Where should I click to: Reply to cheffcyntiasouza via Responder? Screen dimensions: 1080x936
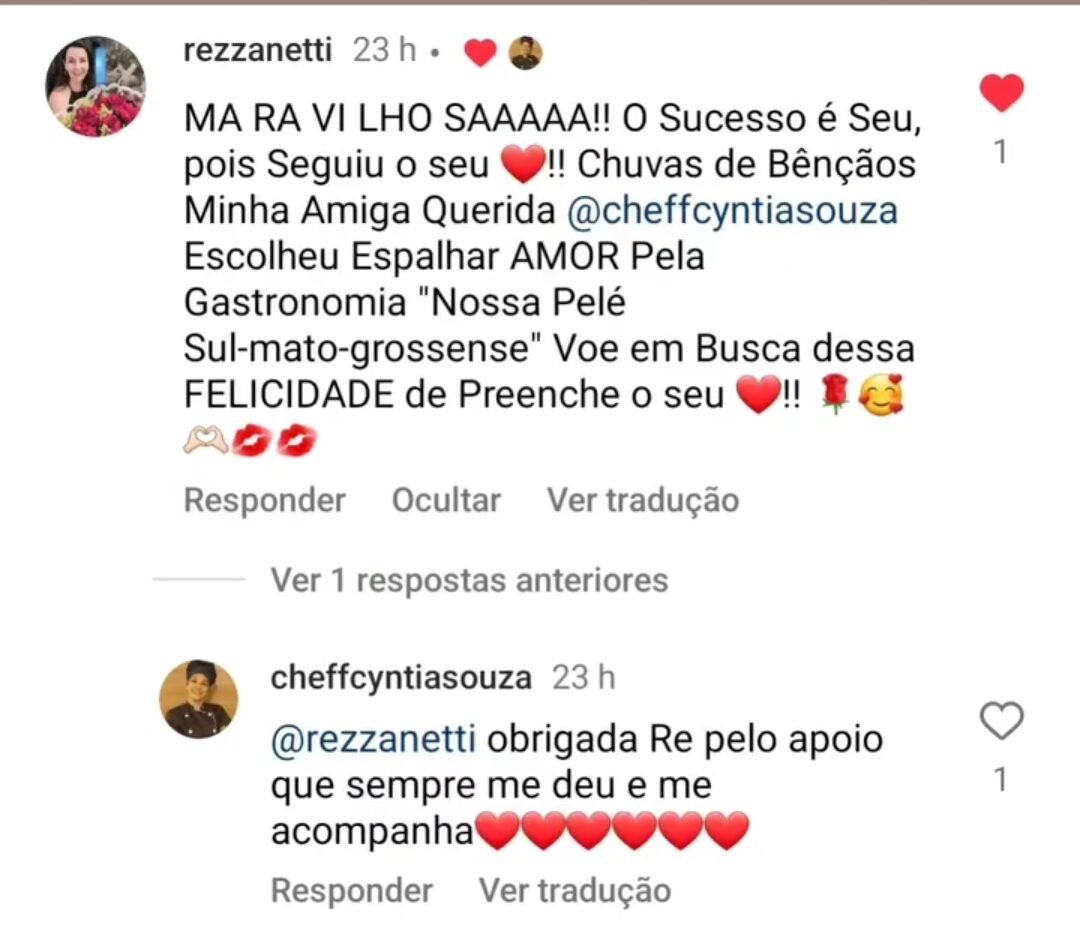click(x=351, y=891)
